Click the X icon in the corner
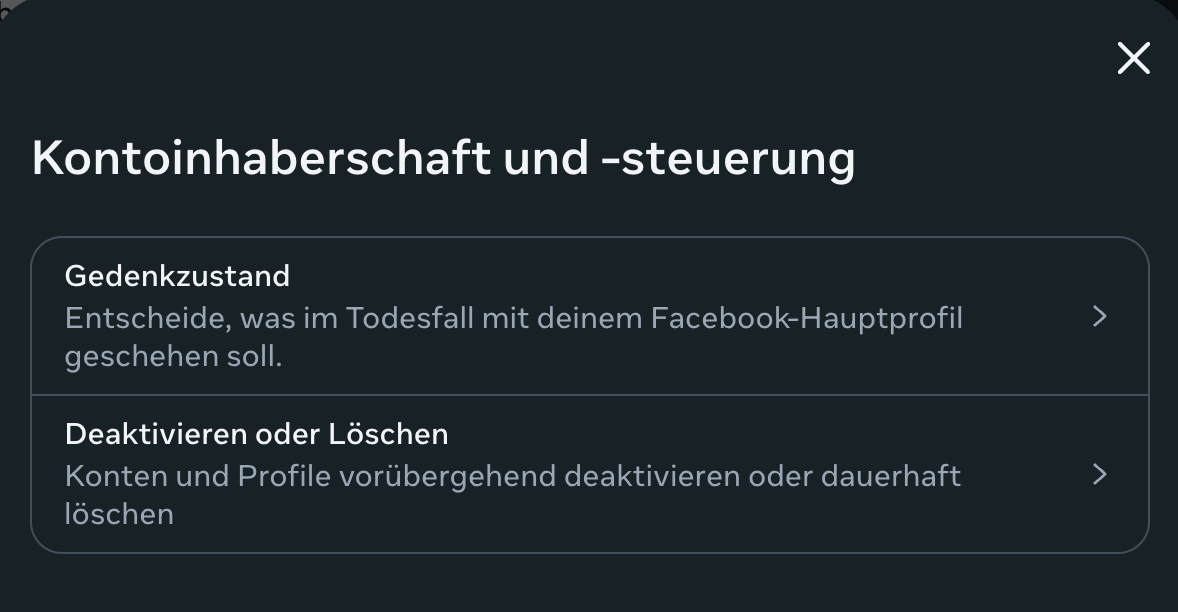 [x=1133, y=59]
